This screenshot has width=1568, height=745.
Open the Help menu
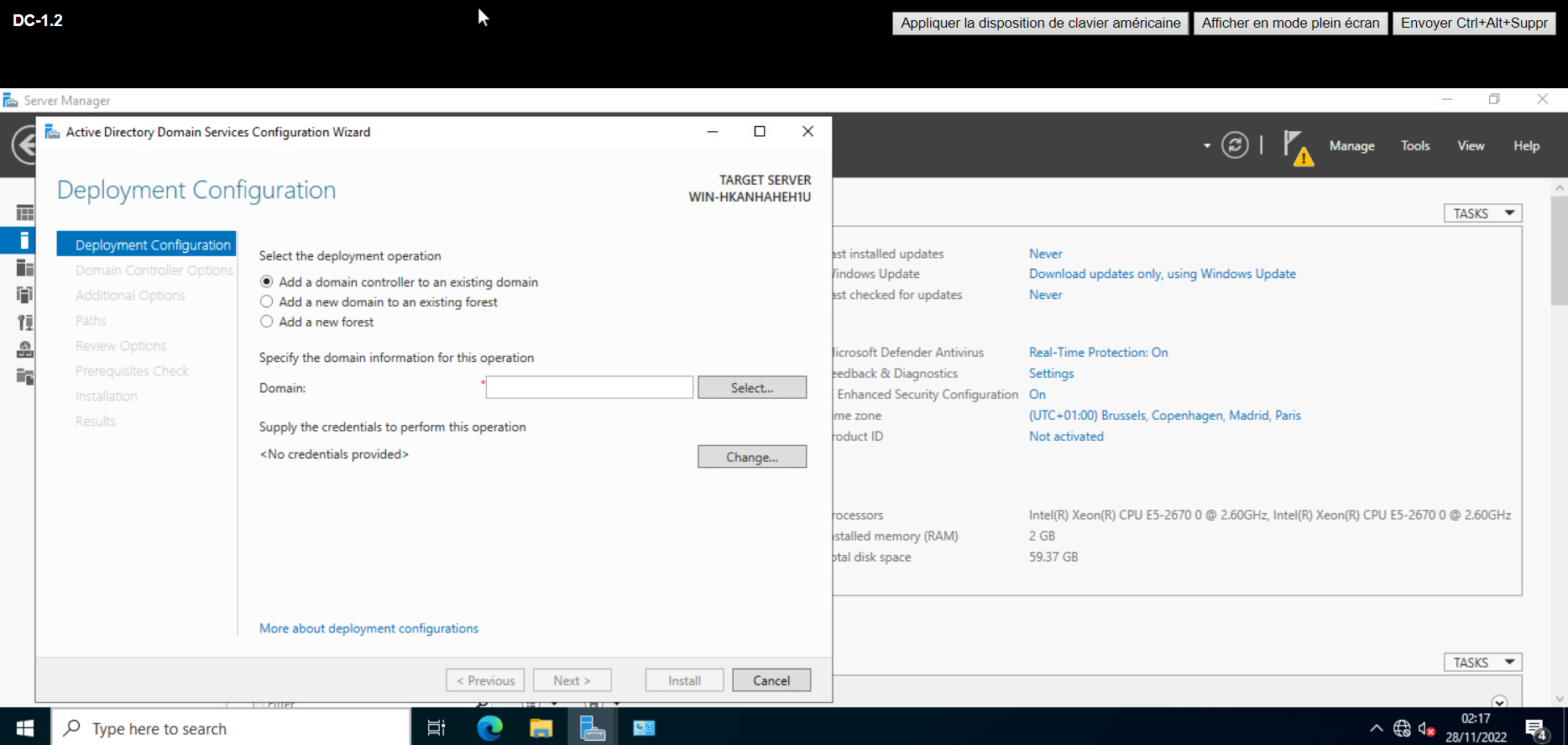click(x=1526, y=145)
